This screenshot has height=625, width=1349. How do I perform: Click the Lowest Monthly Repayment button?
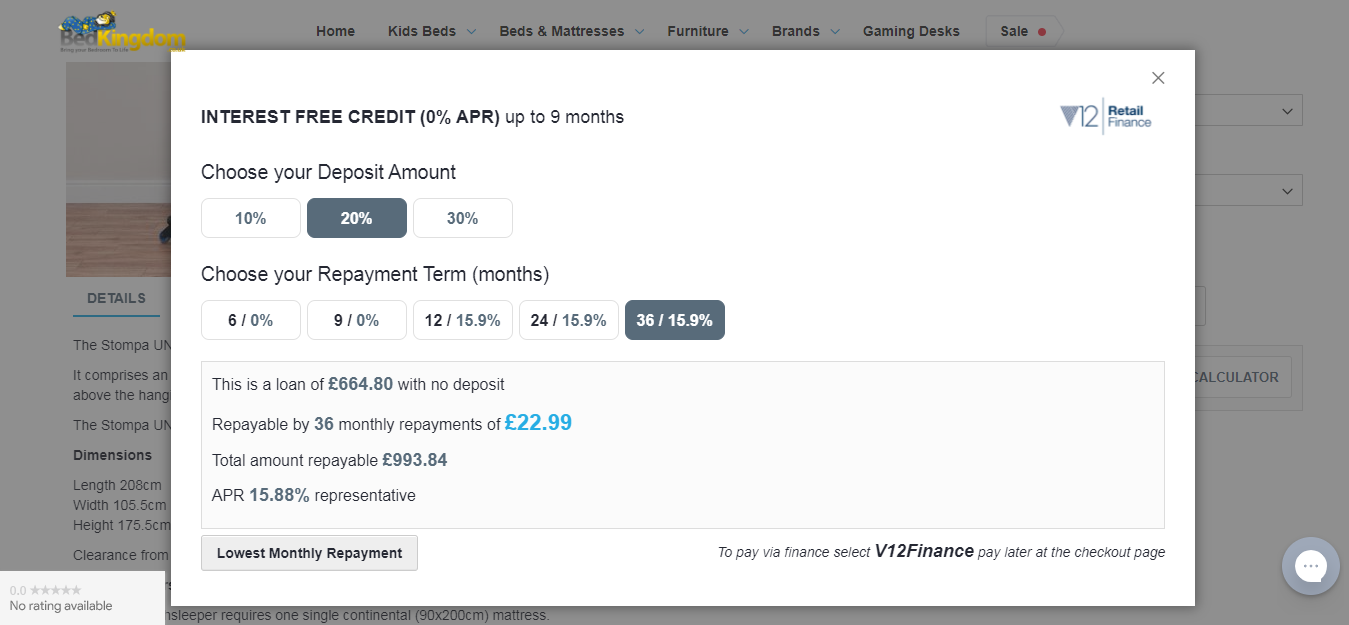pos(309,553)
